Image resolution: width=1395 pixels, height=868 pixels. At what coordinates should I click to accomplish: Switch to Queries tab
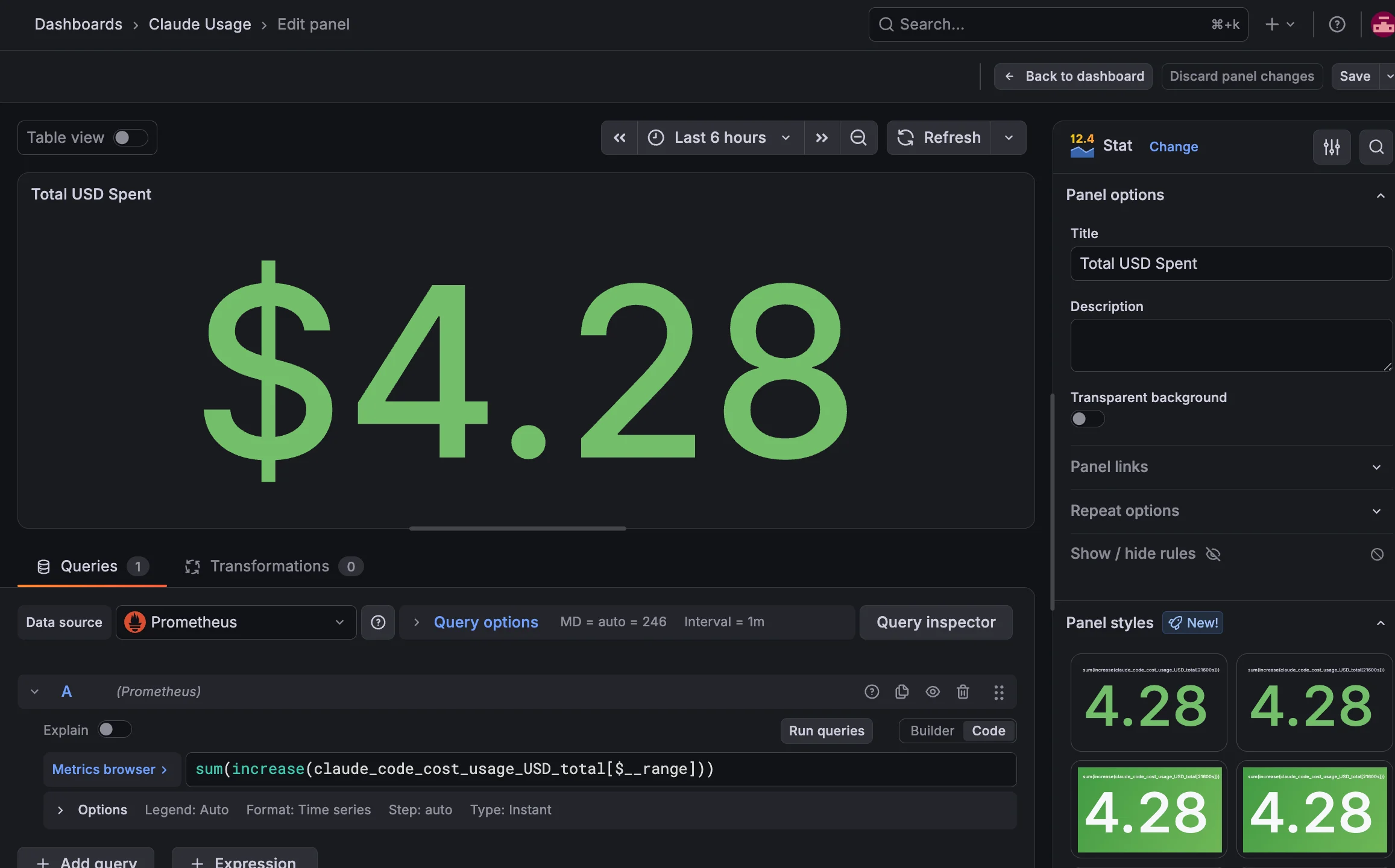[92, 567]
